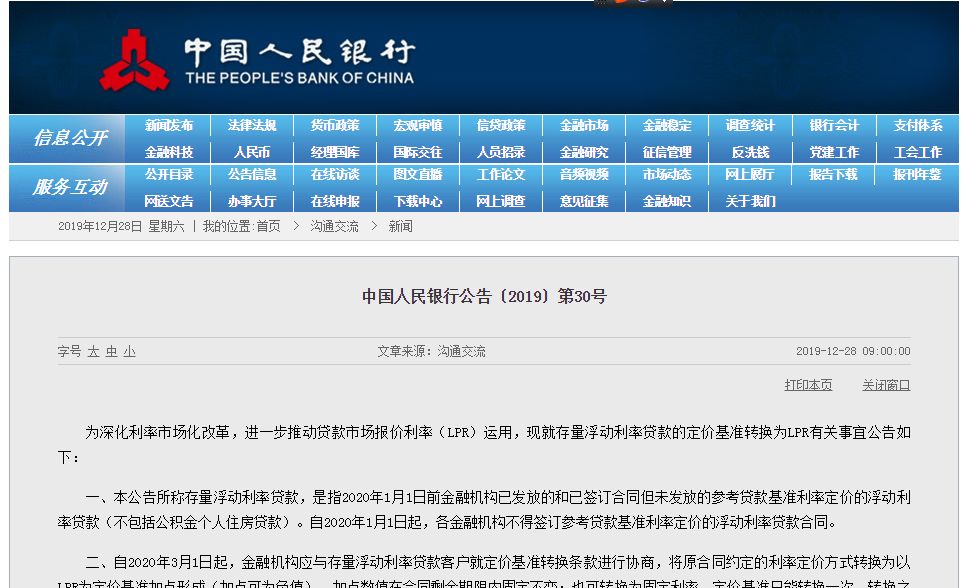Go to 首页 in the breadcrumb
The height and width of the screenshot is (588, 969).
point(268,226)
